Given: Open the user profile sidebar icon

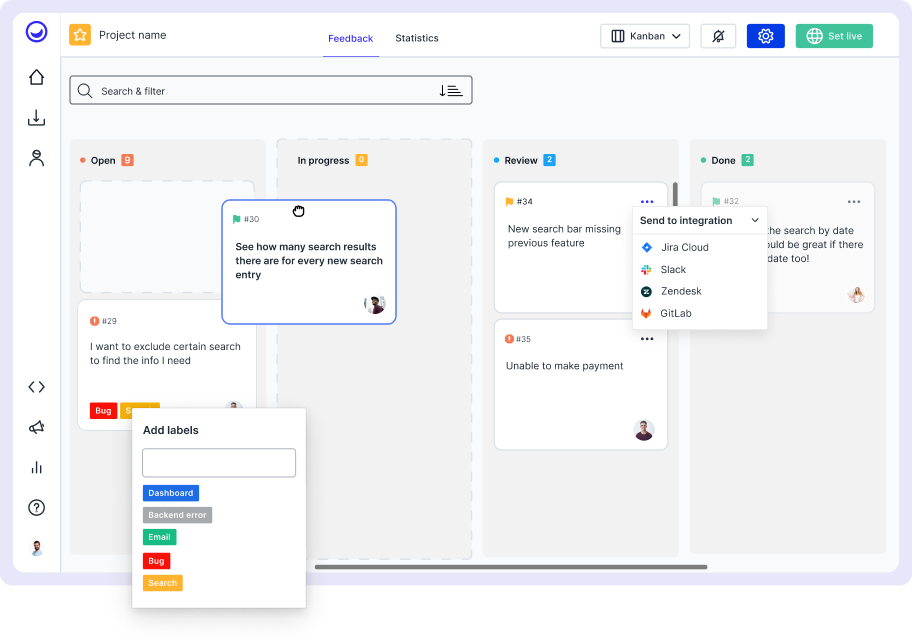Looking at the screenshot, I should (x=36, y=158).
